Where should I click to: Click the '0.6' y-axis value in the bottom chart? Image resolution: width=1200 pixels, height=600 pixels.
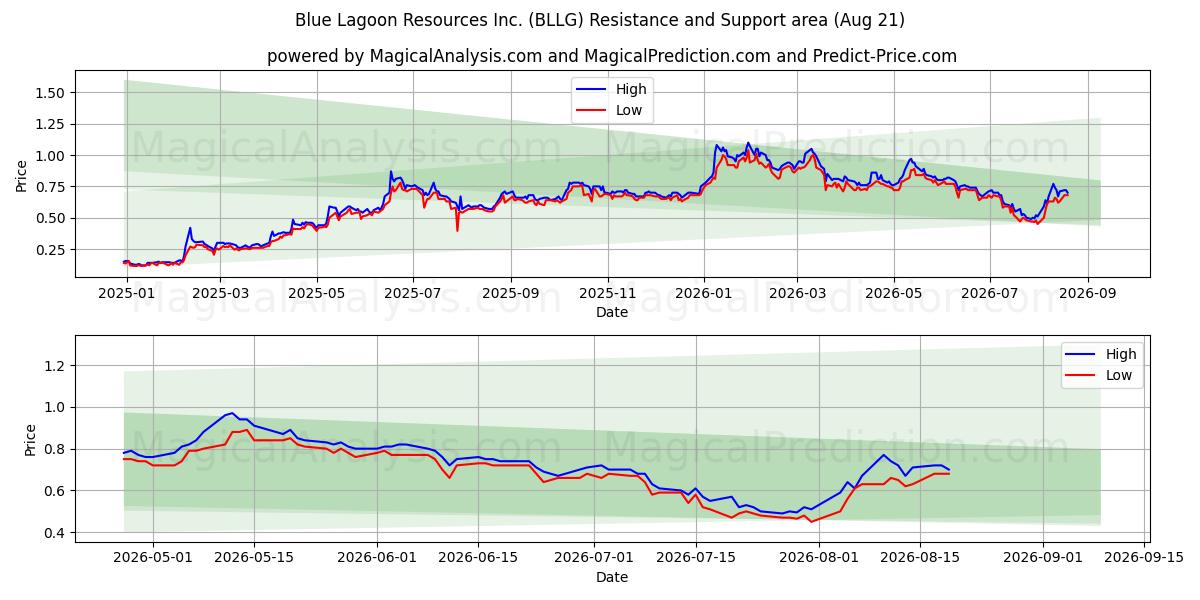click(55, 491)
